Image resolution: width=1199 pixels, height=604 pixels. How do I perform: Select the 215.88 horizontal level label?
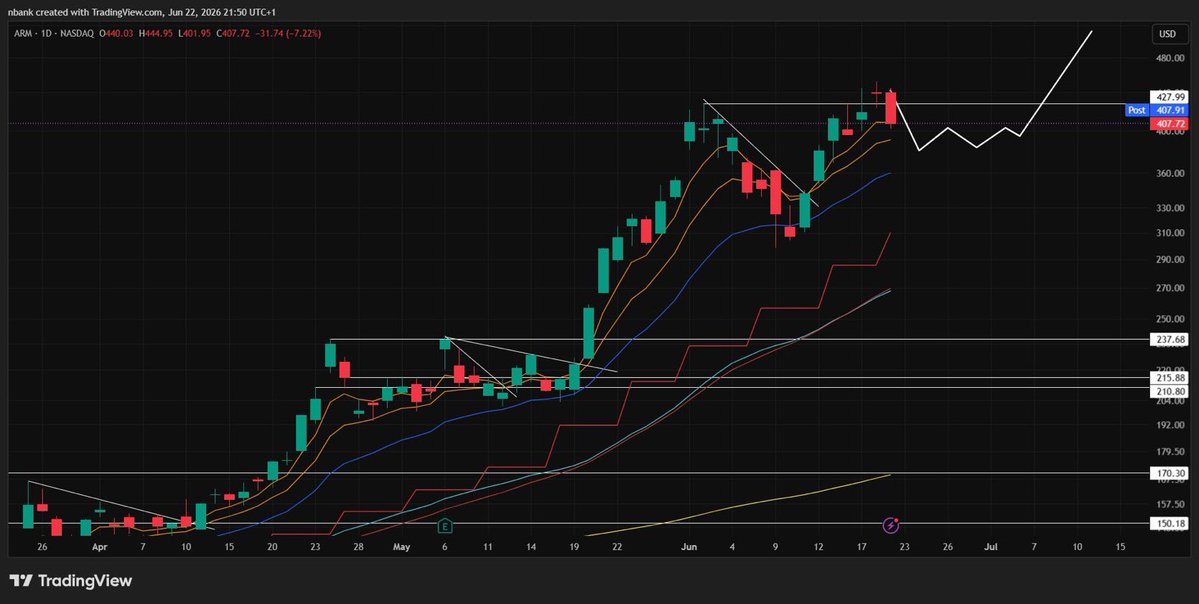pos(1167,378)
